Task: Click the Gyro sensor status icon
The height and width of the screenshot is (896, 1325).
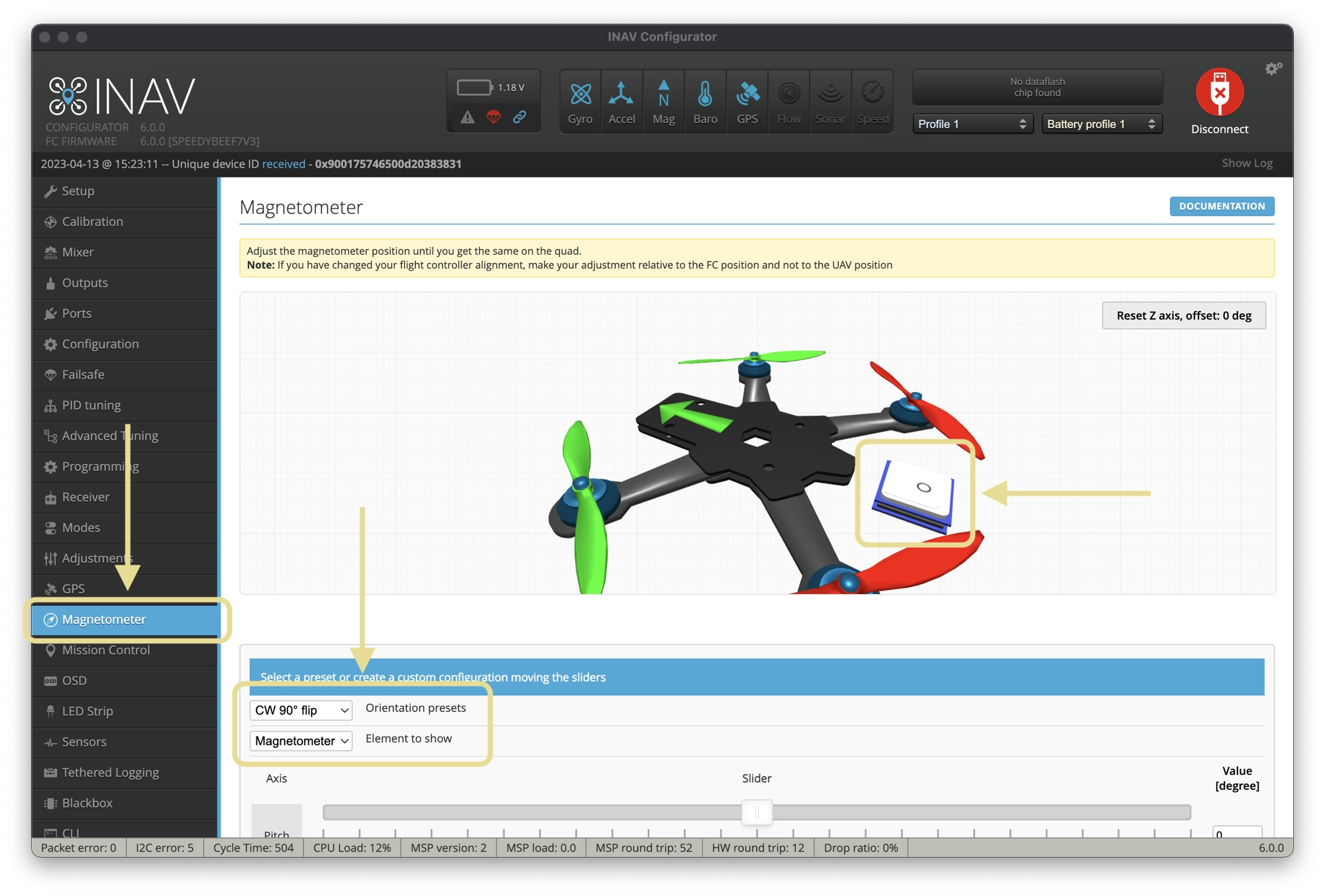Action: pyautogui.click(x=580, y=102)
